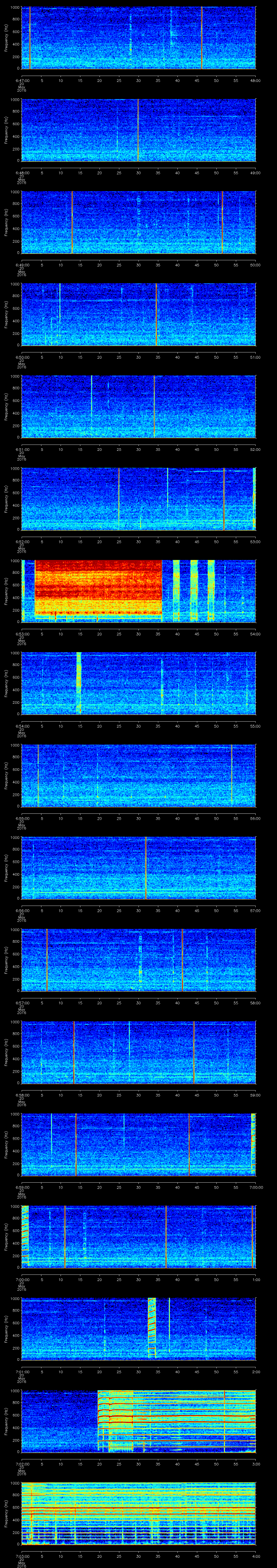This screenshot has height=1568, width=277.
Task: Click the 6:55:00 start time label
Action: (22, 818)
